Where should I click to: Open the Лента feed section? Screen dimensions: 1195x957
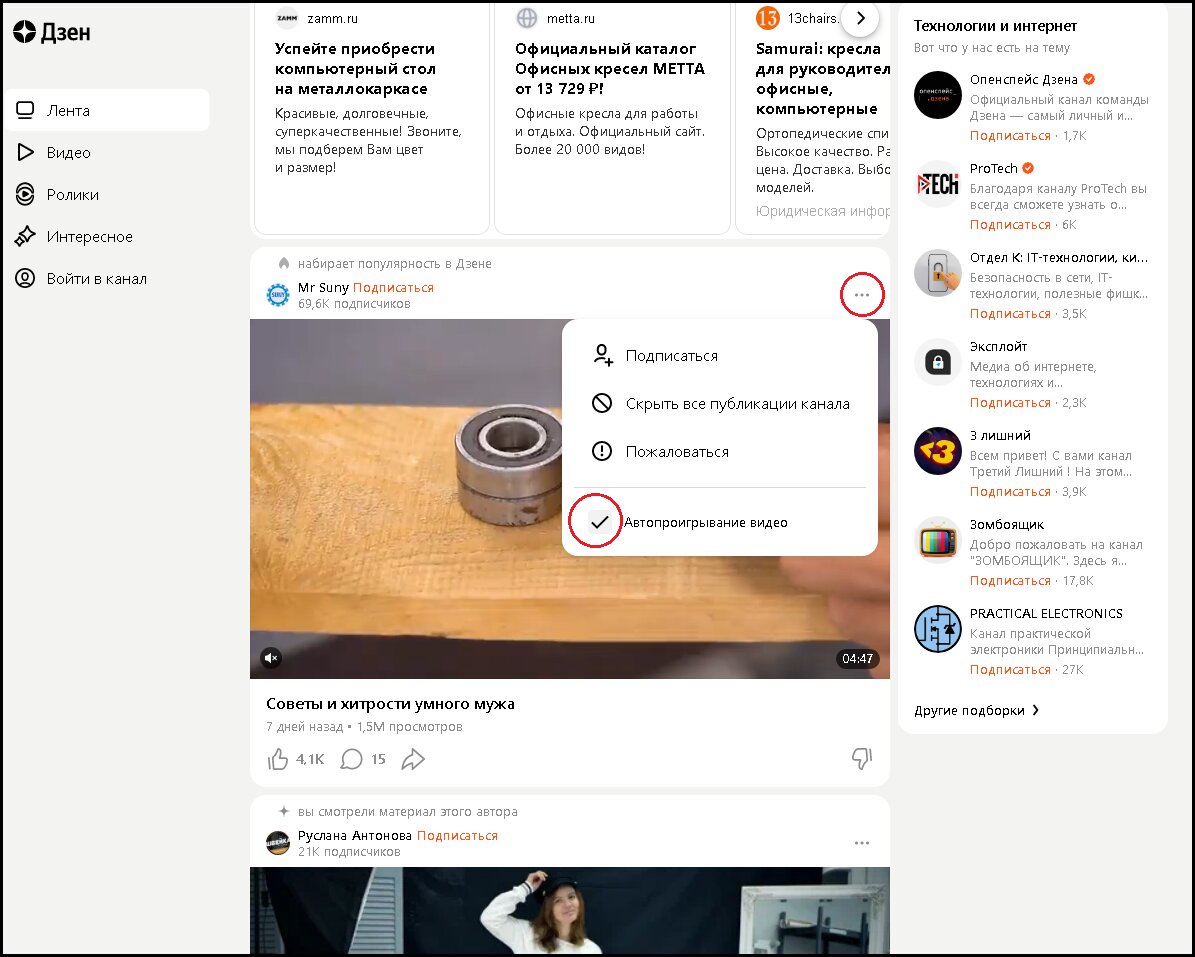107,110
